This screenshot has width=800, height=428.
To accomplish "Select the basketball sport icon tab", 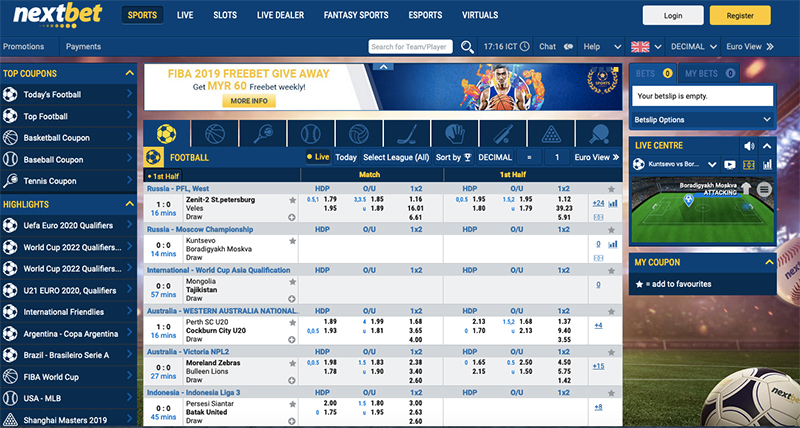I will [215, 134].
